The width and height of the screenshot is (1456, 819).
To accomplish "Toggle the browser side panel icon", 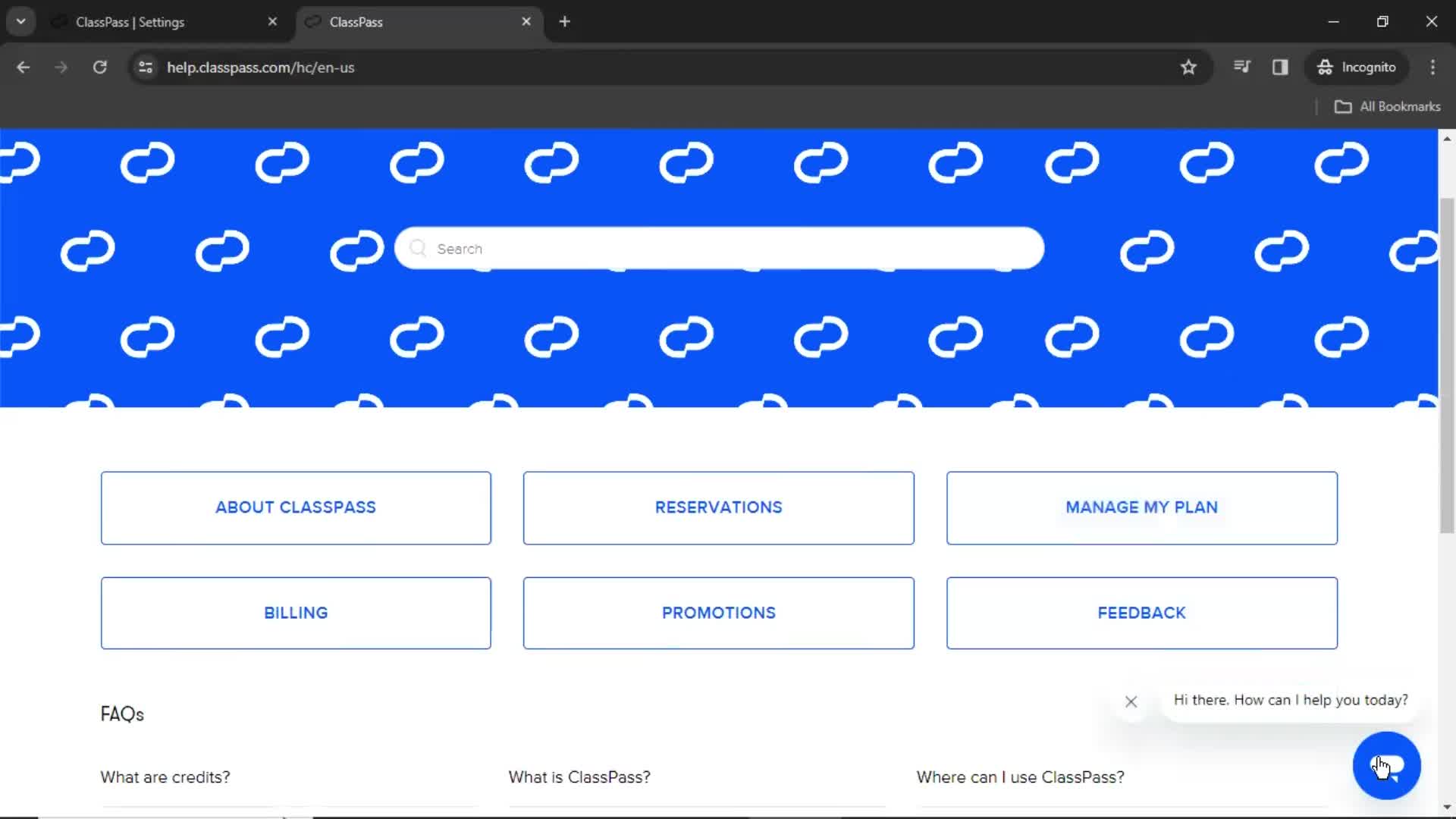I will coord(1280,67).
